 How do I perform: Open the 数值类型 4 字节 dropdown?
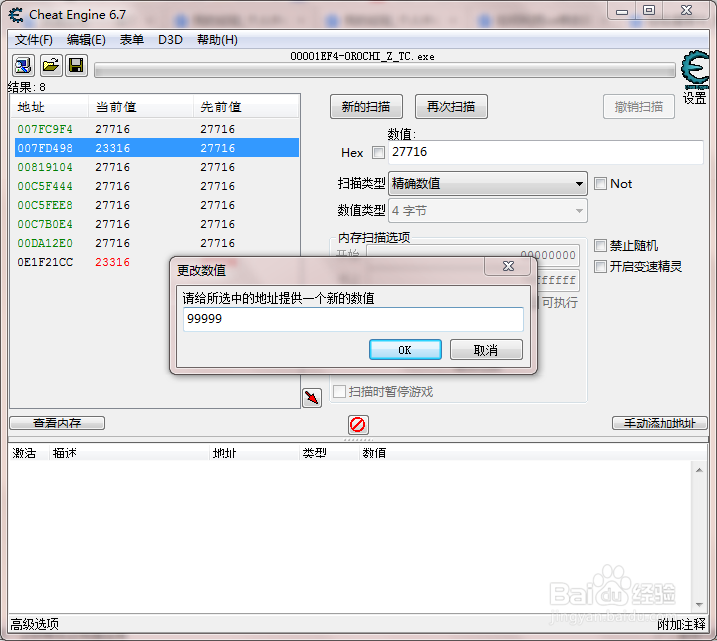487,211
